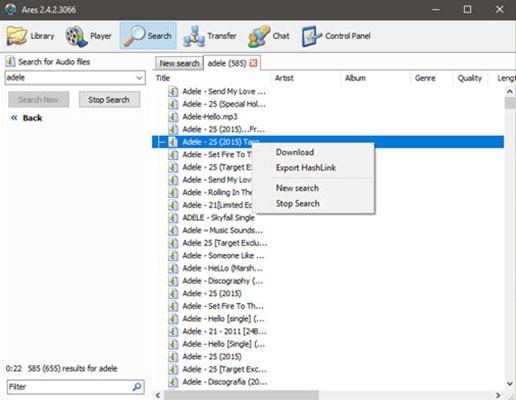516x400 pixels.
Task: Click the Ares globe icon in title bar
Action: [11, 9]
